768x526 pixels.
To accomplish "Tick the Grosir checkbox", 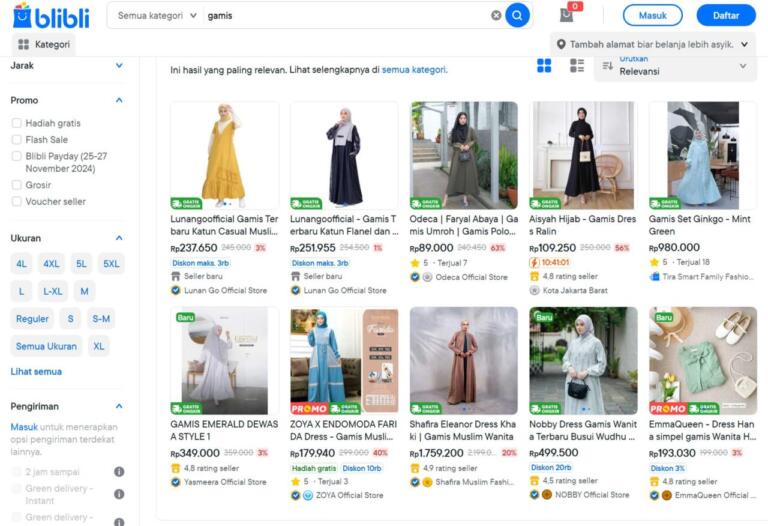I will (17, 185).
